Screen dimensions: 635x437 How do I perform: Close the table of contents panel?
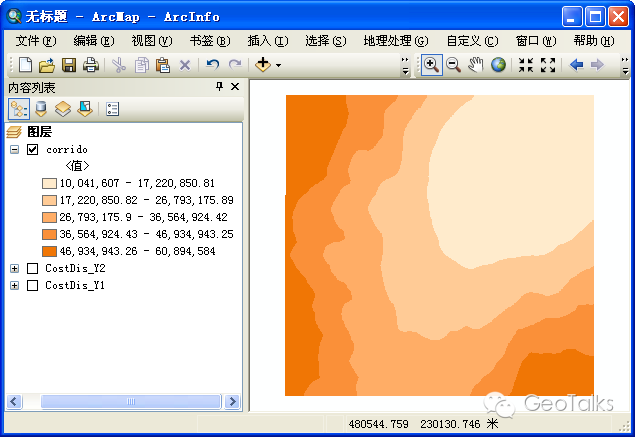click(235, 87)
